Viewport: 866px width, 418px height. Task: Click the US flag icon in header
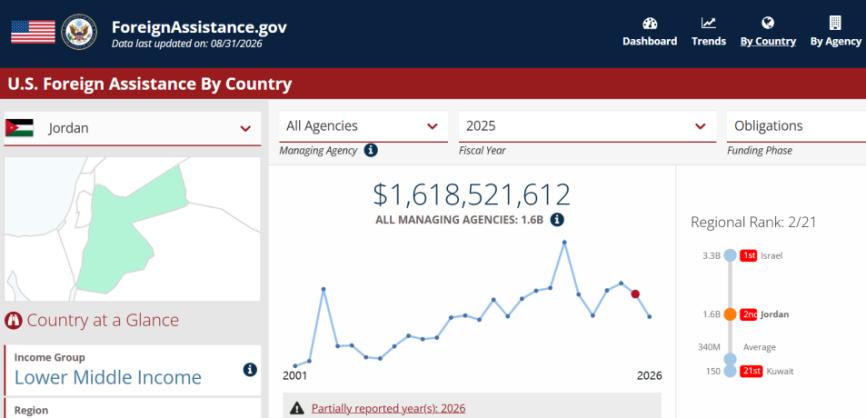tap(33, 31)
